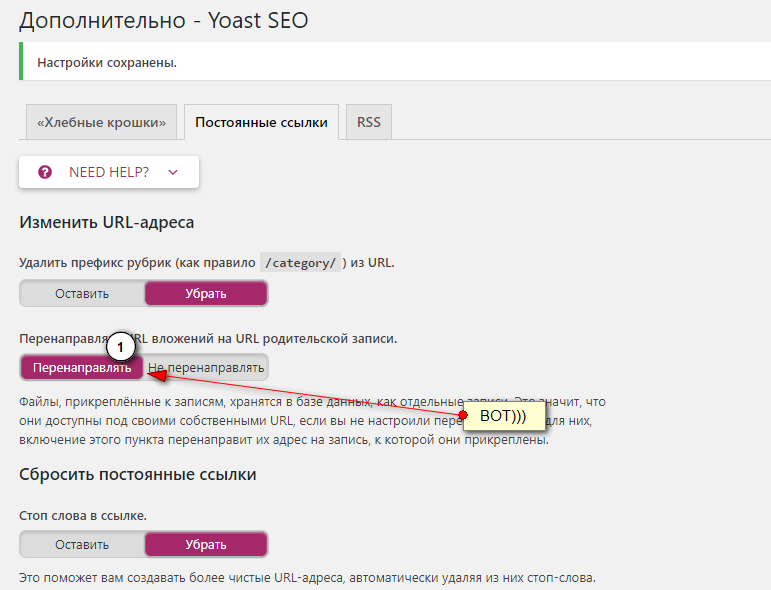Switch to the «Хлебные крошки» tab
The height and width of the screenshot is (590, 771).
coord(101,122)
